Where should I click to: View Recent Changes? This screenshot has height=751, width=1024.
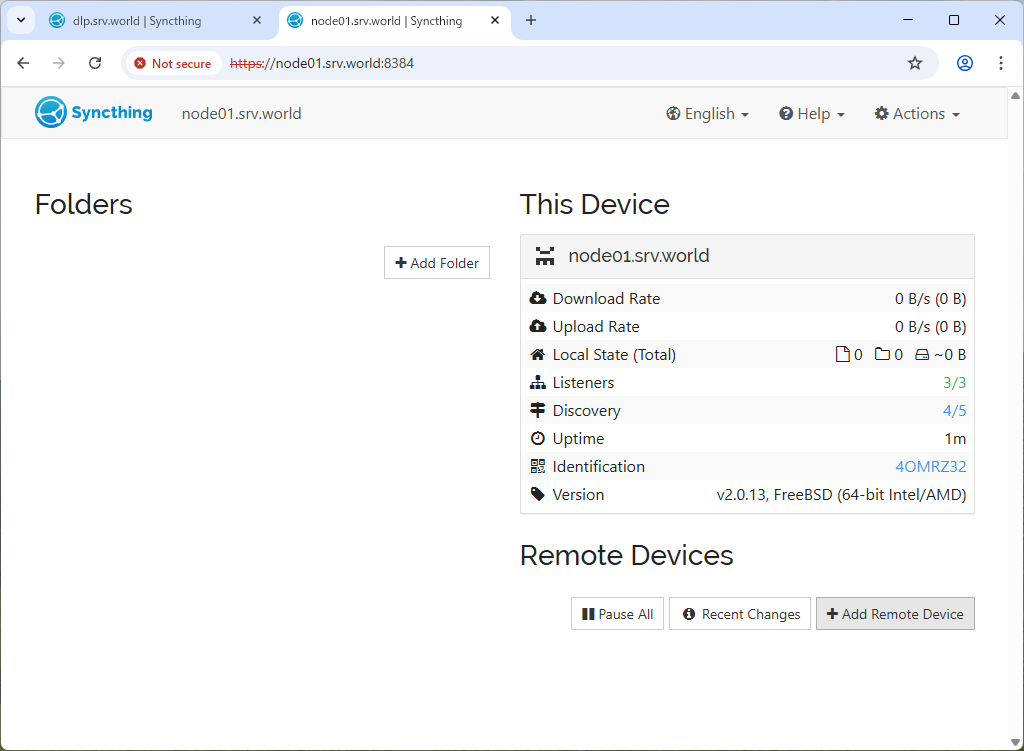pos(741,614)
